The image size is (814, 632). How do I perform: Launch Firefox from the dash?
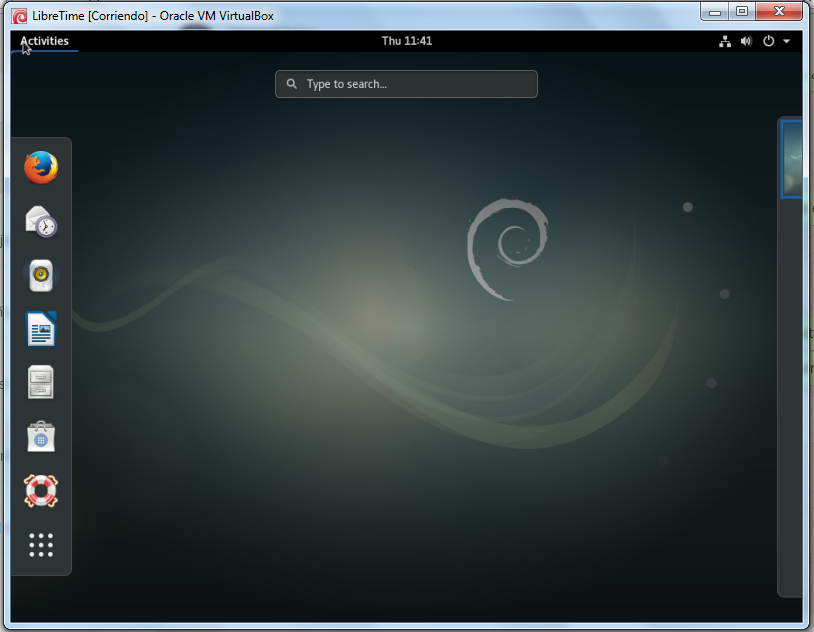click(x=41, y=168)
